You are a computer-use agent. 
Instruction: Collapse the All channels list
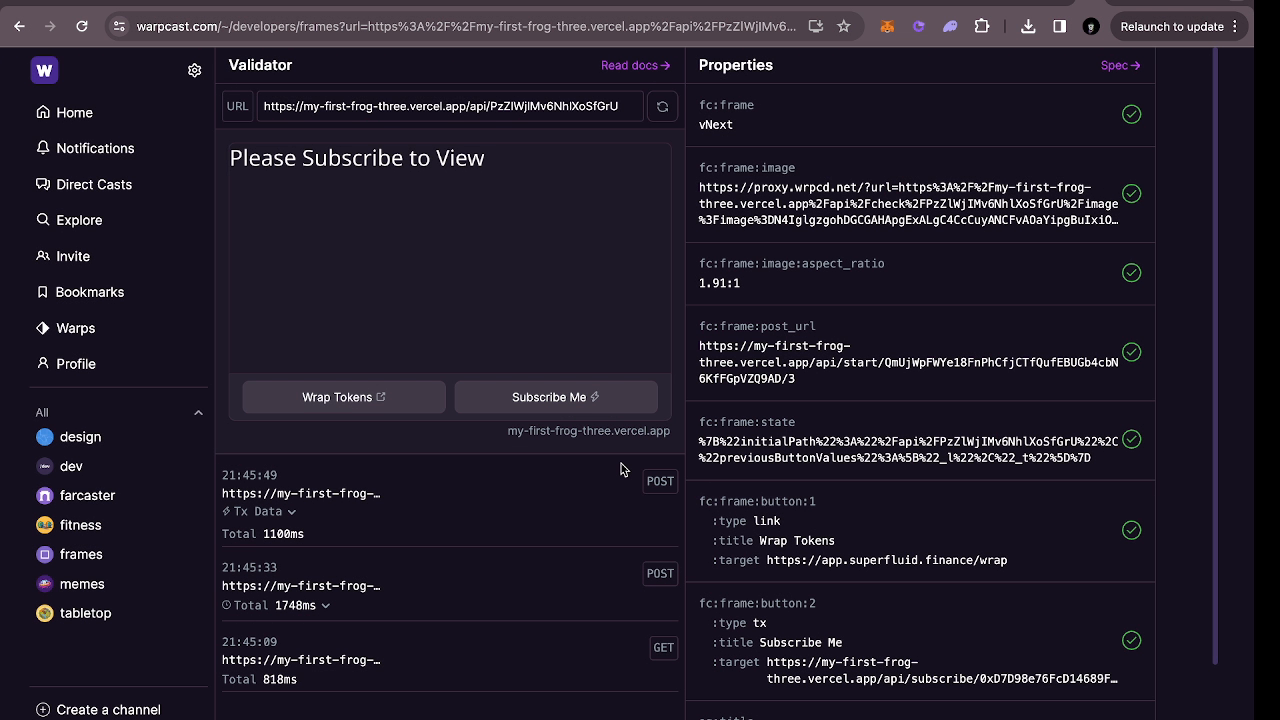(x=198, y=412)
